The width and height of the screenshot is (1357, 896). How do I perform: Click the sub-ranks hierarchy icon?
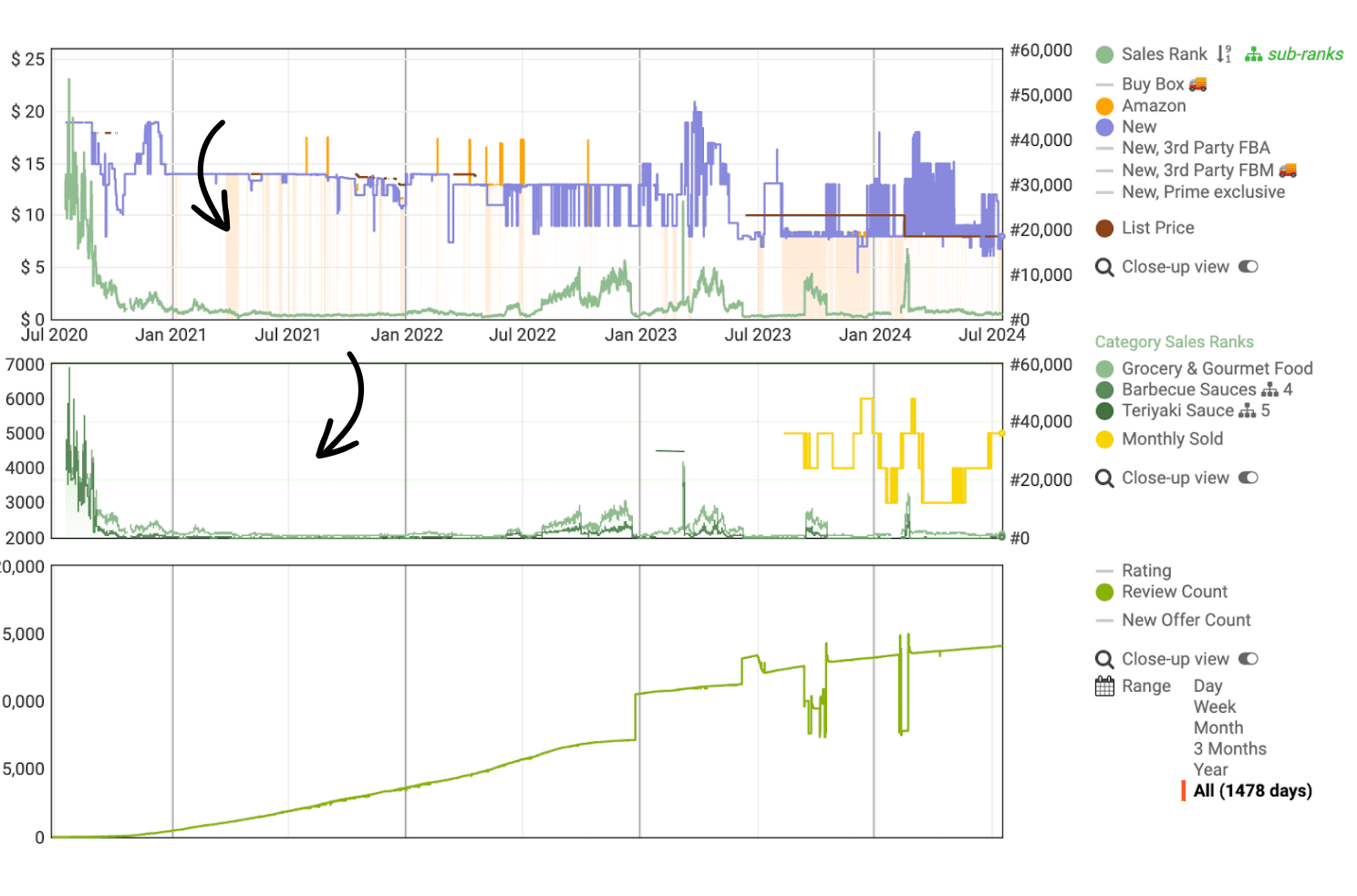point(1254,55)
